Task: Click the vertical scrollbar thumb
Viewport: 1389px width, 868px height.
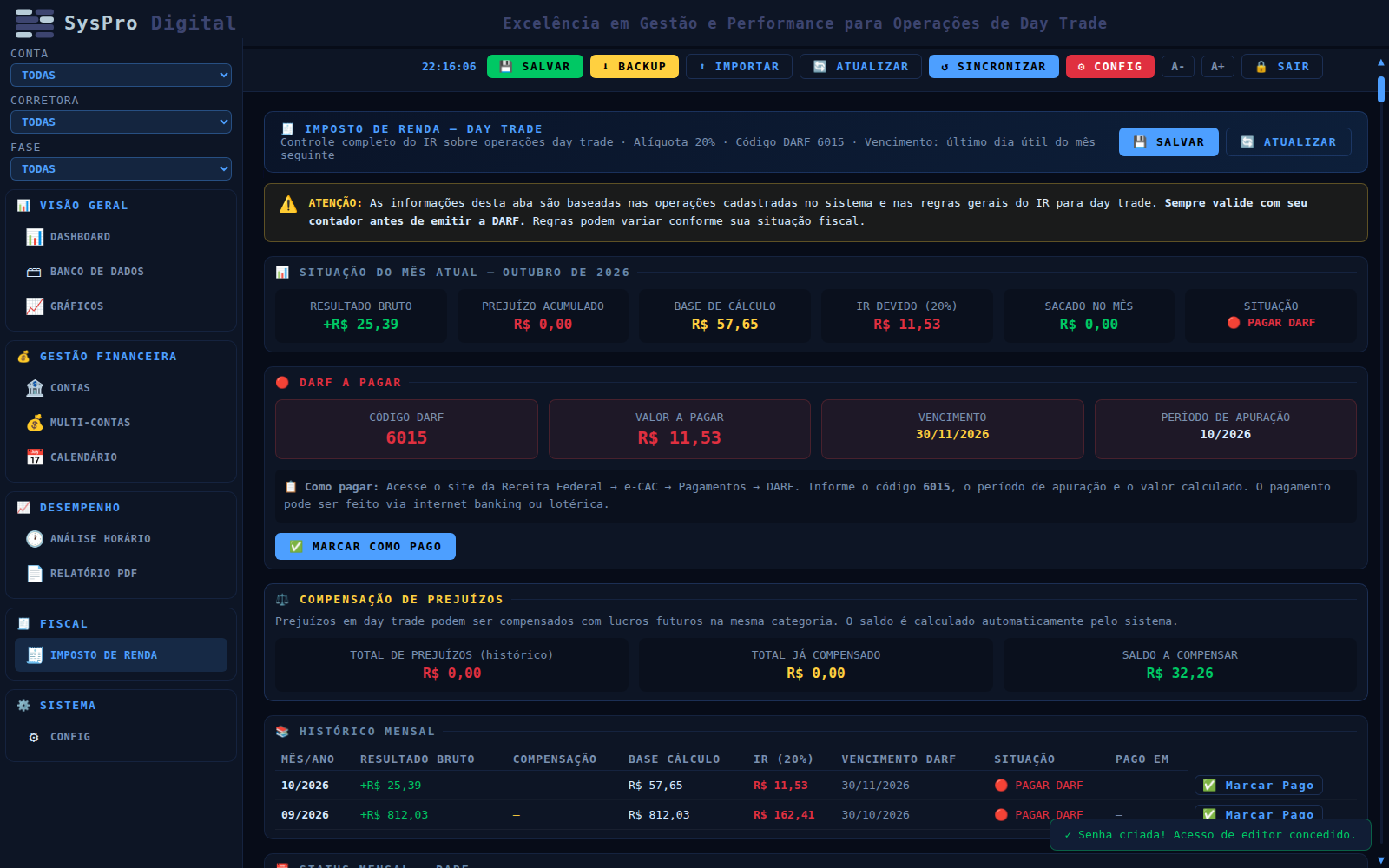Action: click(x=1381, y=89)
